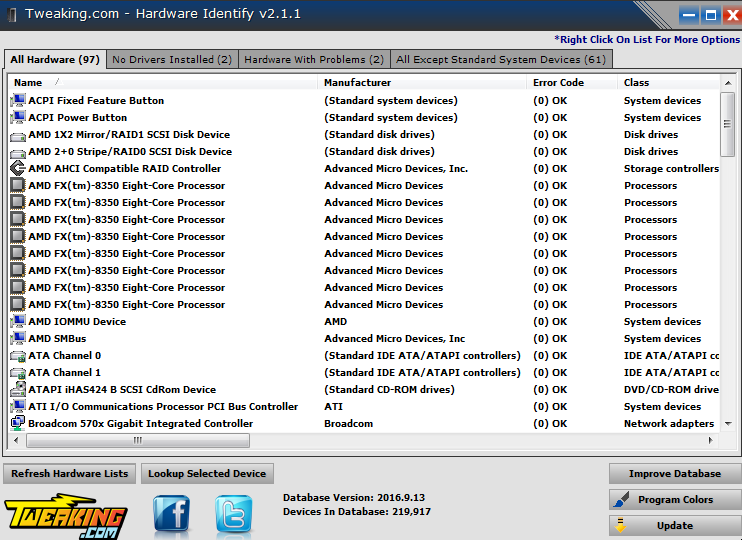Open Program Colors settings
Screen dimensions: 742x540
coord(675,500)
